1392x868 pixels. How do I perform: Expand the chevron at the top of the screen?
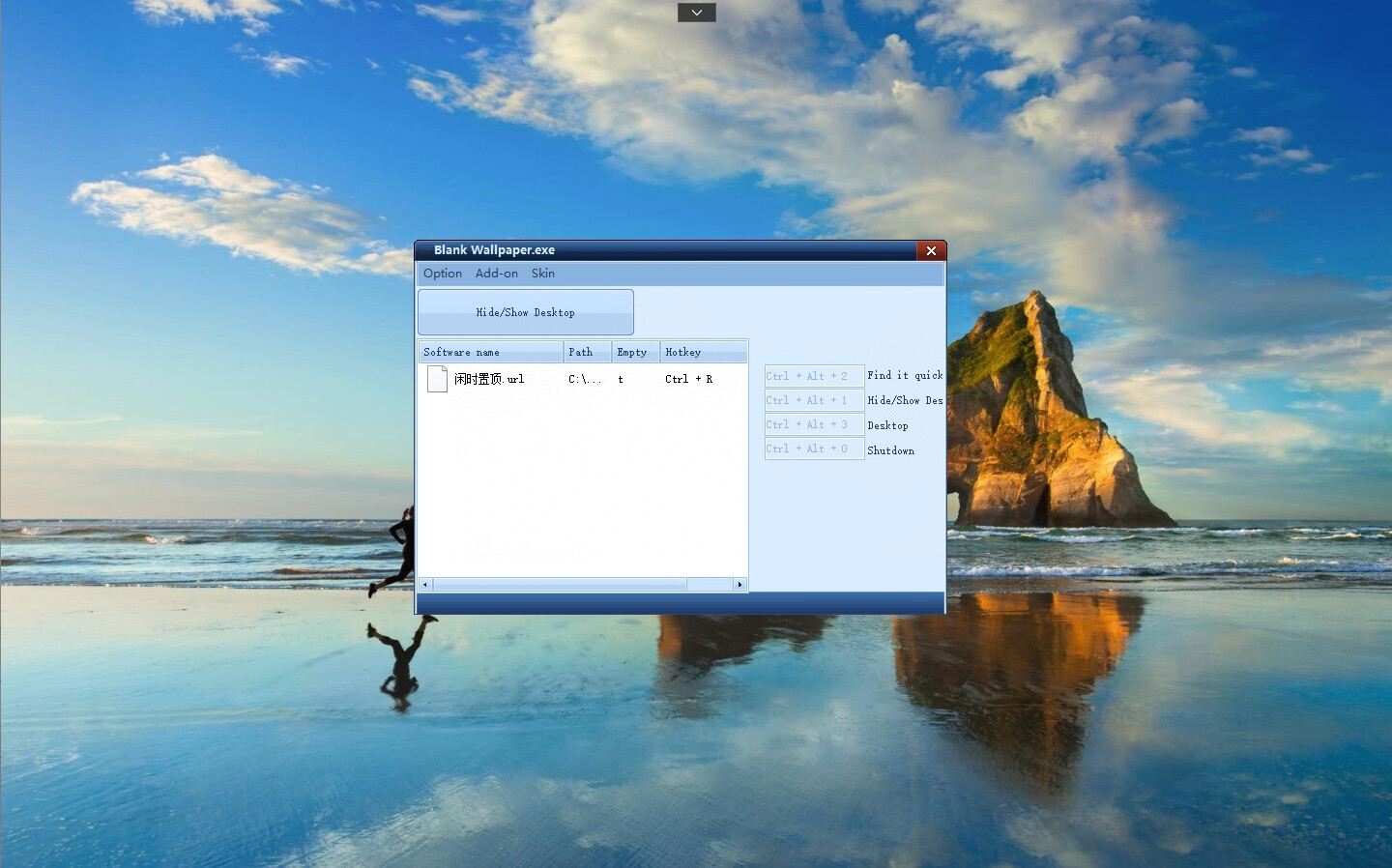696,12
